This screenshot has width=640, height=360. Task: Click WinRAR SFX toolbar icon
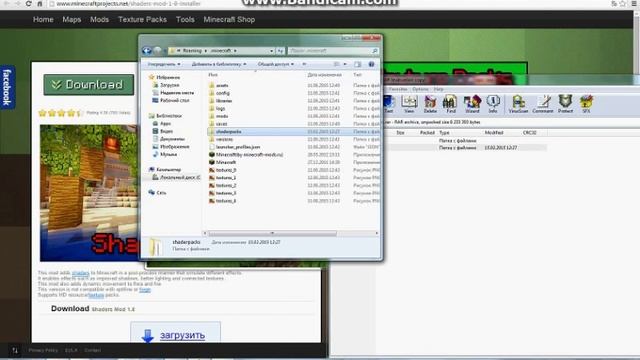click(587, 104)
